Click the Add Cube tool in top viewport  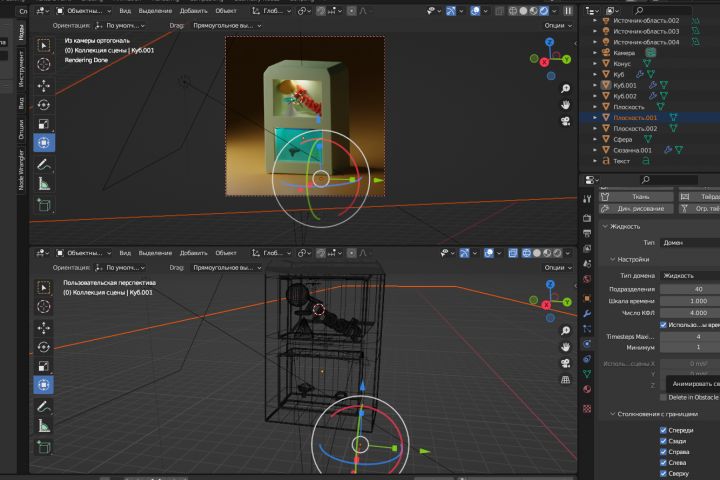[45, 205]
